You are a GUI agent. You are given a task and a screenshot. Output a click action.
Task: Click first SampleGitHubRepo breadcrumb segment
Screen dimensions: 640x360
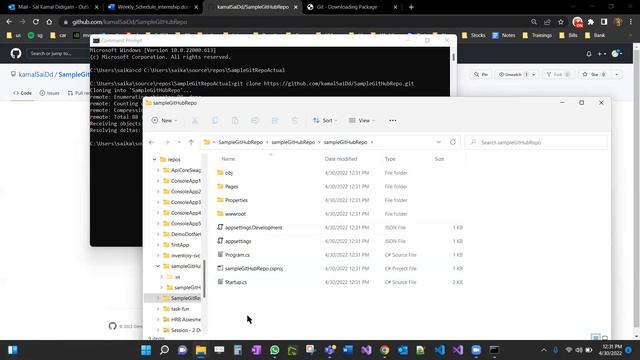(240, 142)
